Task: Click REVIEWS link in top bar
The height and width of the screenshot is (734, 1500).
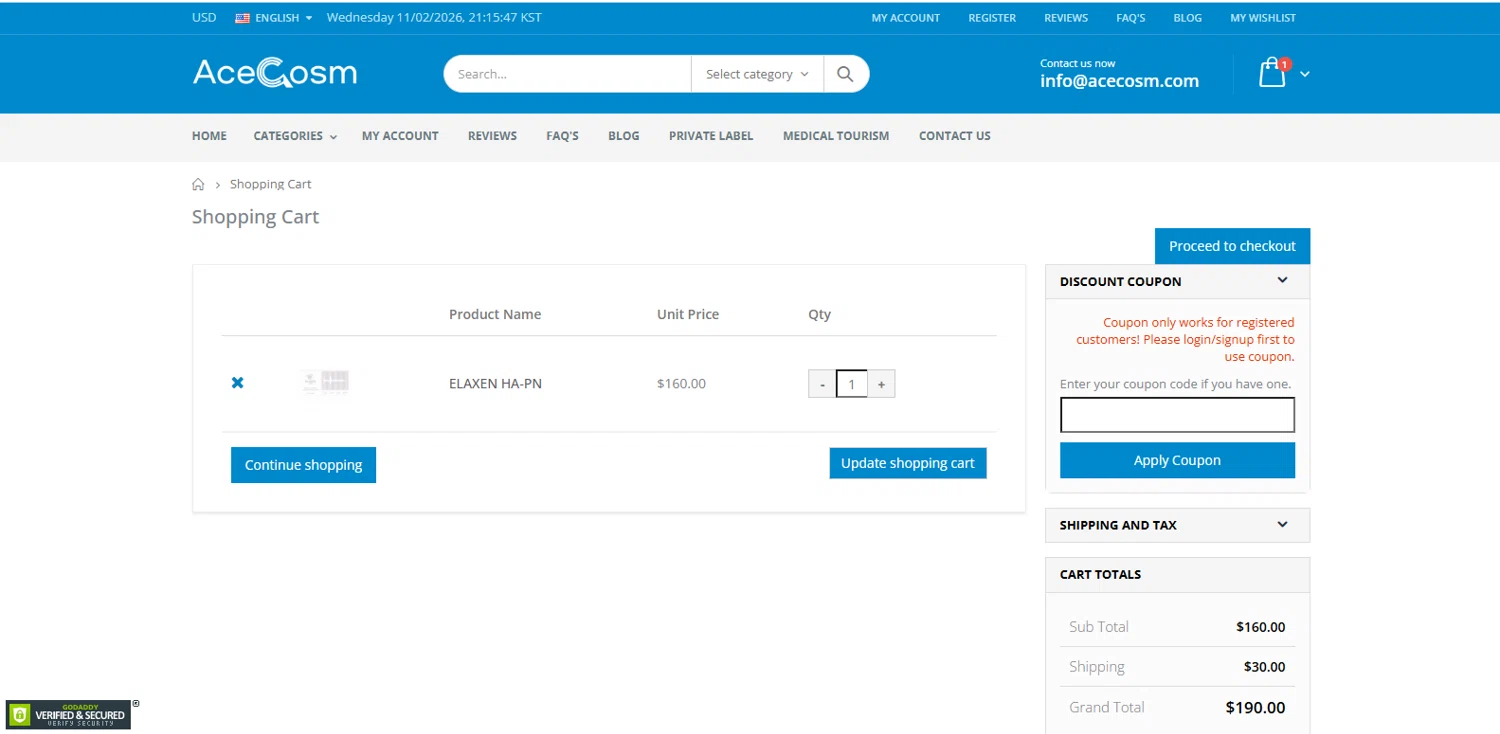Action: click(1066, 18)
